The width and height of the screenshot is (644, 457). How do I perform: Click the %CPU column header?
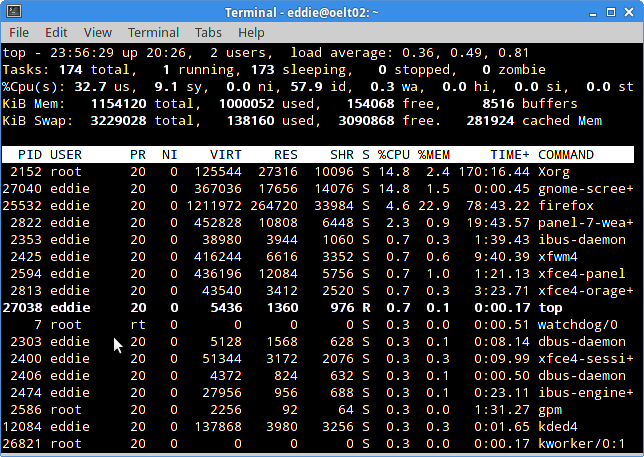[394, 155]
